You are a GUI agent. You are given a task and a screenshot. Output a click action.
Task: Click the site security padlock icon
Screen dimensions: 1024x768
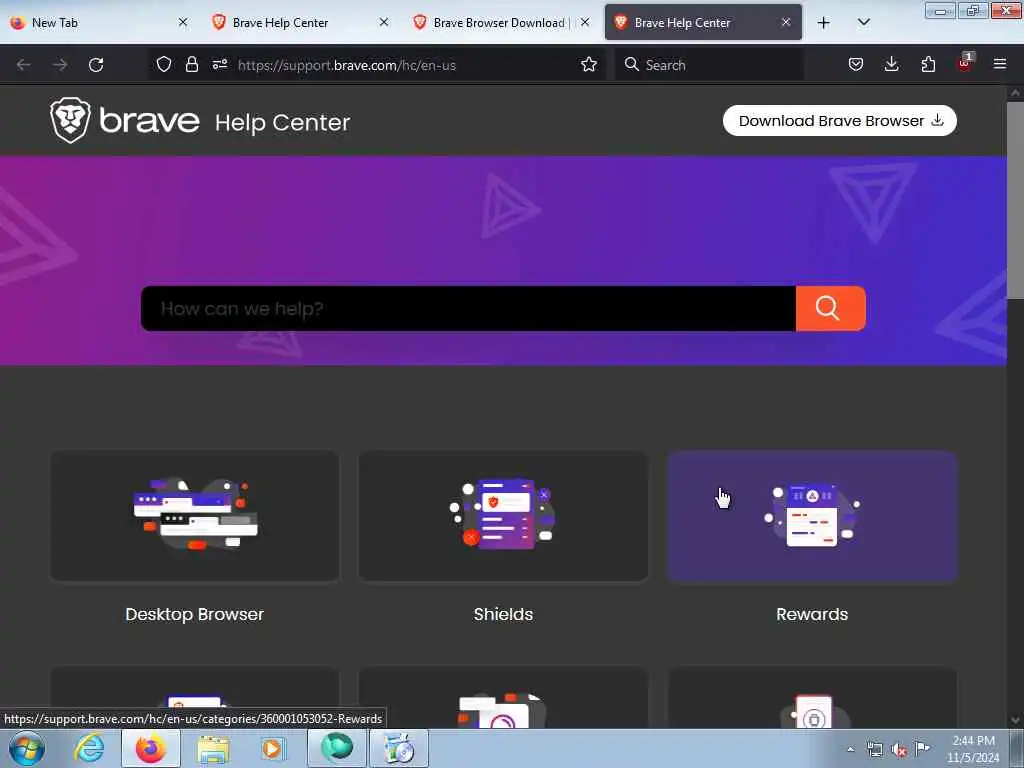[x=191, y=64]
